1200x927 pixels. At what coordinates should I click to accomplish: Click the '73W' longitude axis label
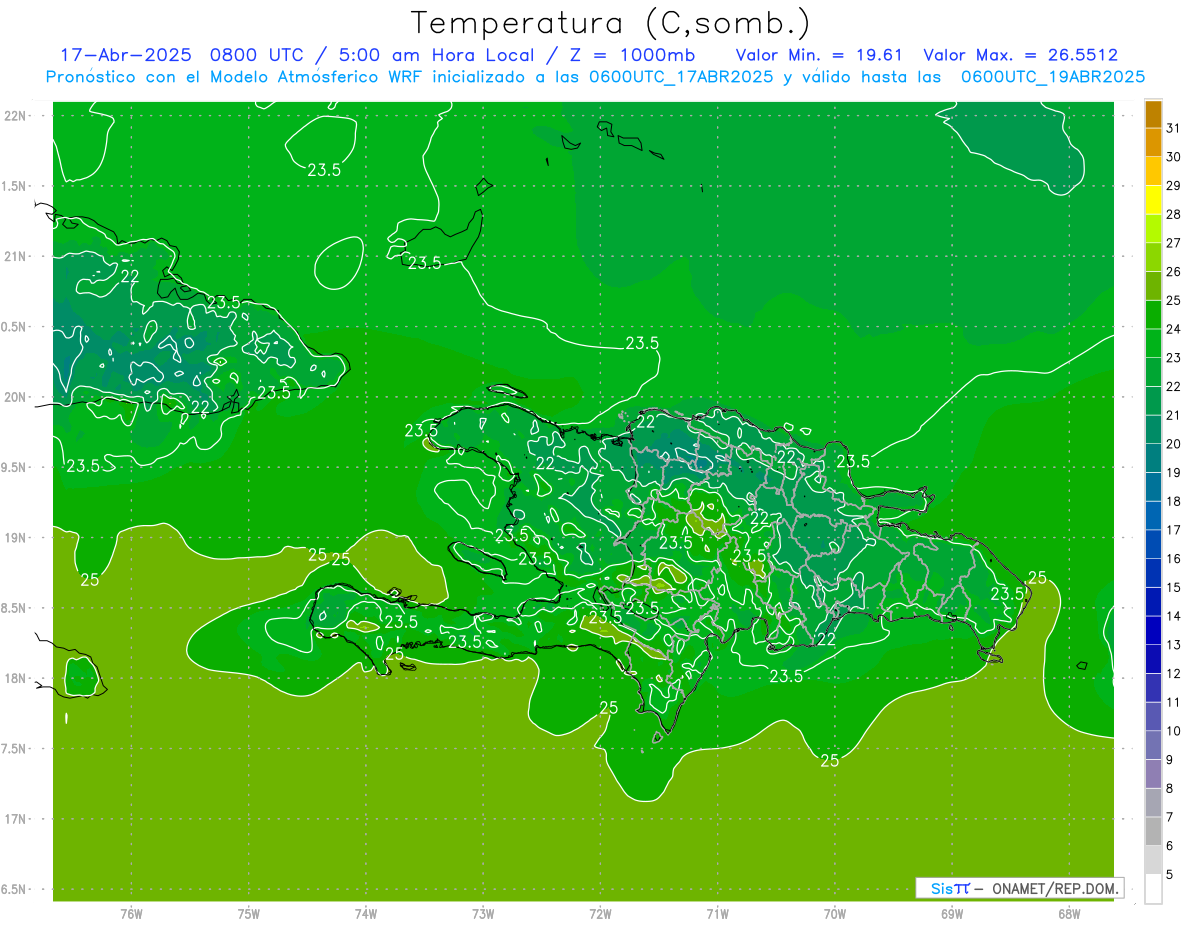(x=483, y=913)
